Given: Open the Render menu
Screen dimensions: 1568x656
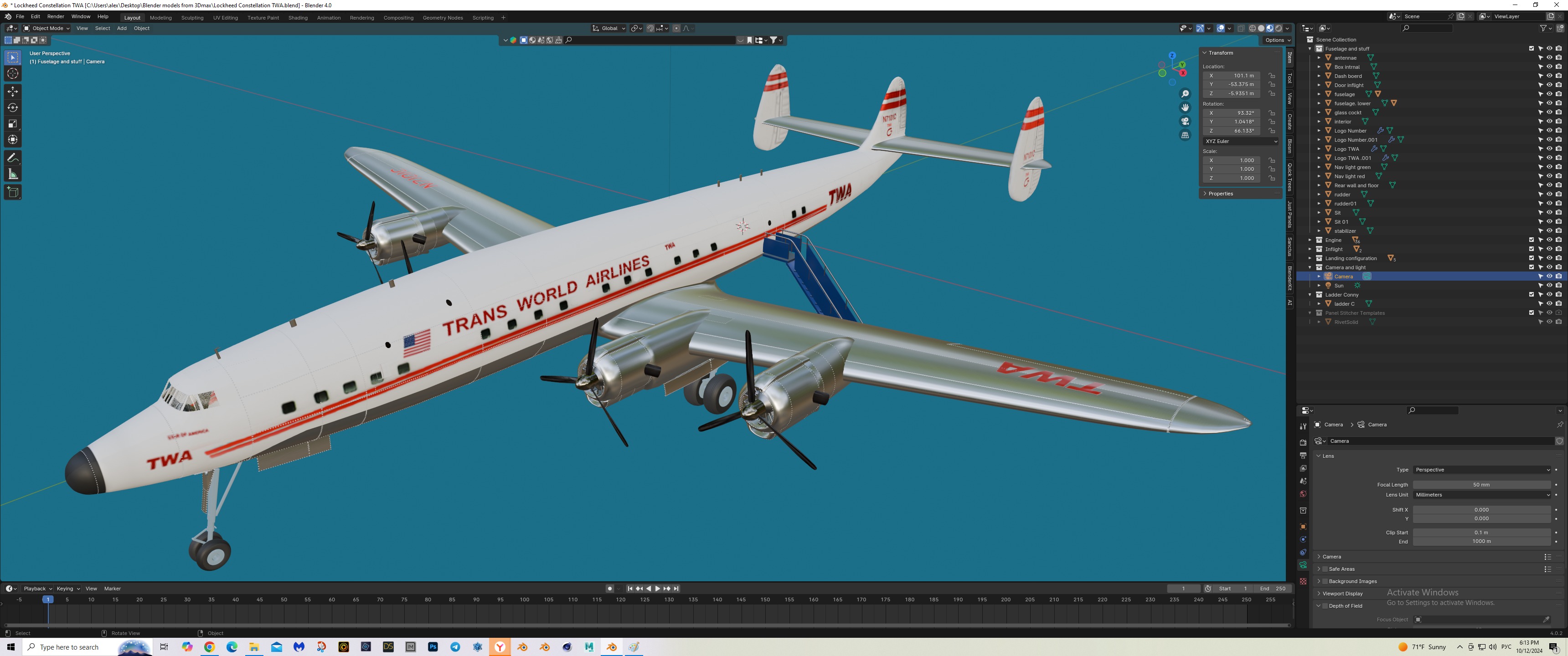Looking at the screenshot, I should (x=56, y=17).
